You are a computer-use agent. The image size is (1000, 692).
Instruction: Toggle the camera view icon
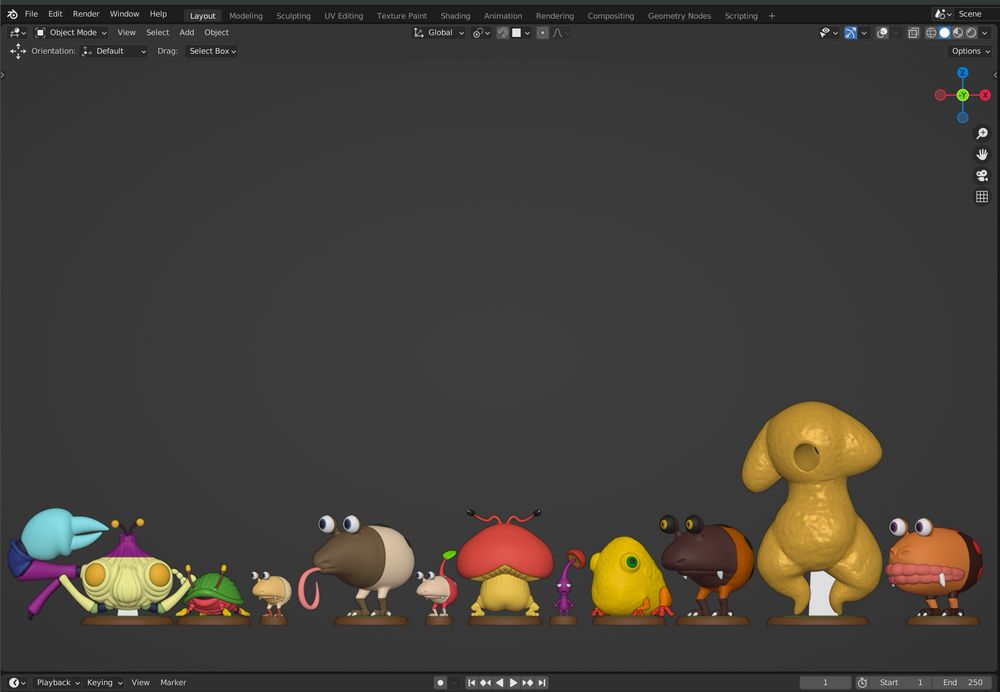point(982,175)
